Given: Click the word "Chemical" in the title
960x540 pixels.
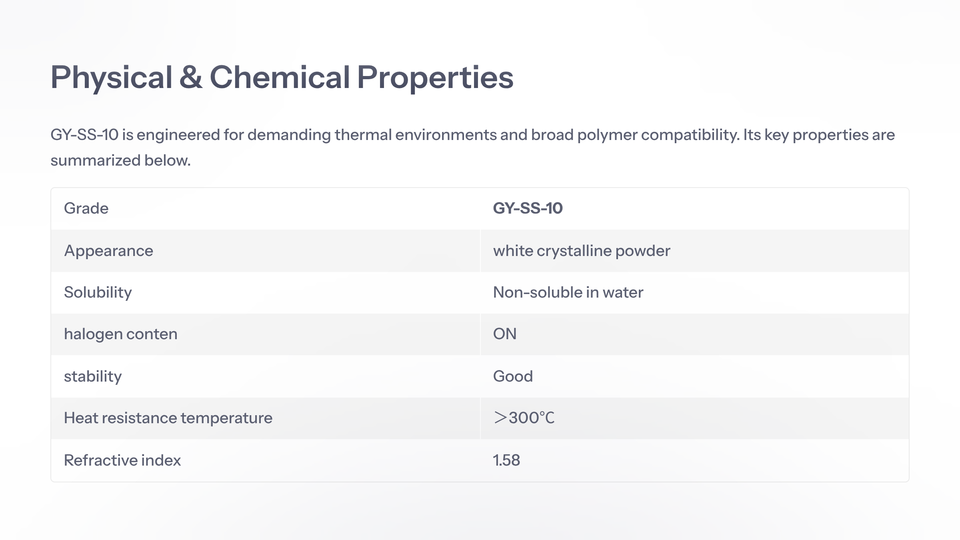Looking at the screenshot, I should pyautogui.click(x=280, y=77).
